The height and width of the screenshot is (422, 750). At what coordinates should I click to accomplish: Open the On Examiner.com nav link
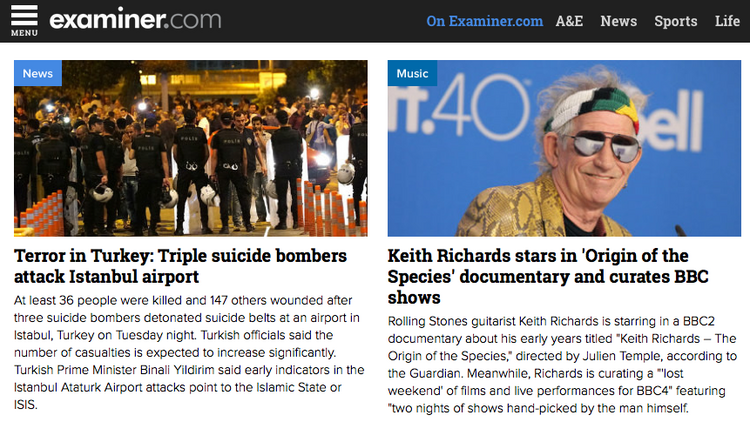pos(485,21)
